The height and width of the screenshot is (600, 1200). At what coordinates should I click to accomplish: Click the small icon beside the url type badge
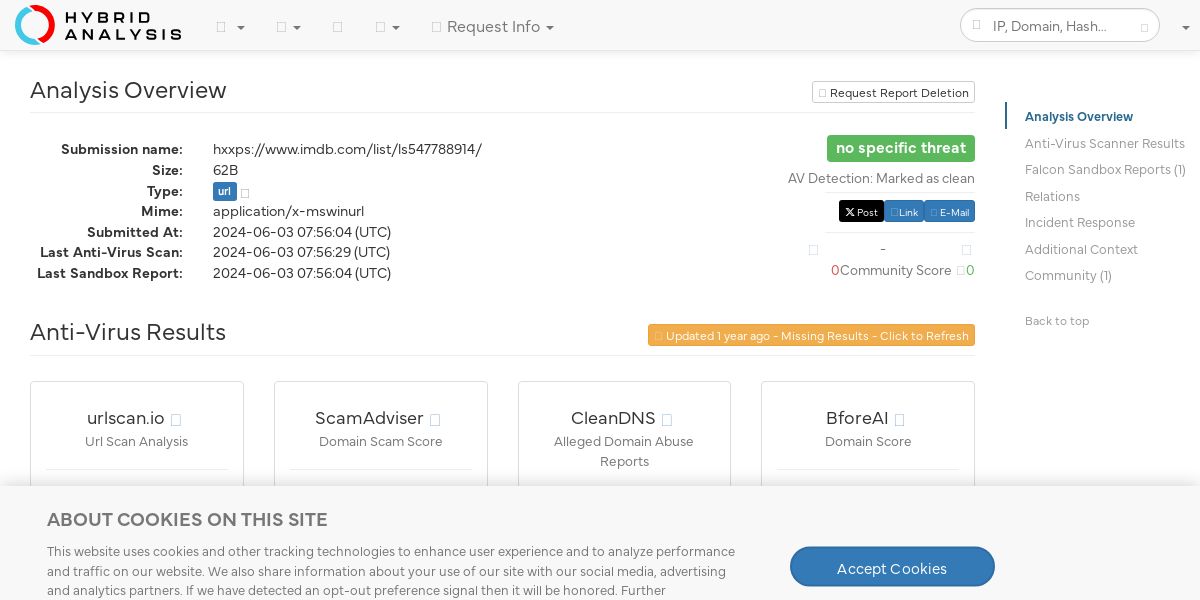pyautogui.click(x=245, y=192)
